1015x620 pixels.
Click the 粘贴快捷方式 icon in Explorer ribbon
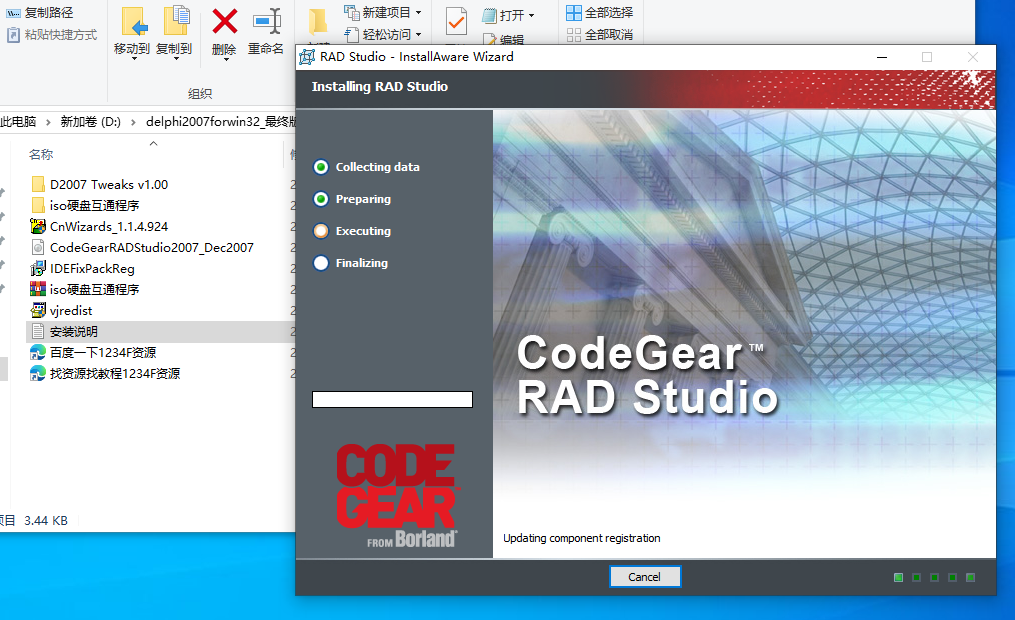(13, 35)
